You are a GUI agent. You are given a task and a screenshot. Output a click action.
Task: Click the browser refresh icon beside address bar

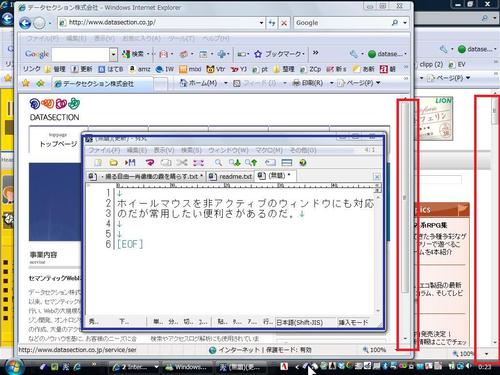pyautogui.click(x=272, y=23)
